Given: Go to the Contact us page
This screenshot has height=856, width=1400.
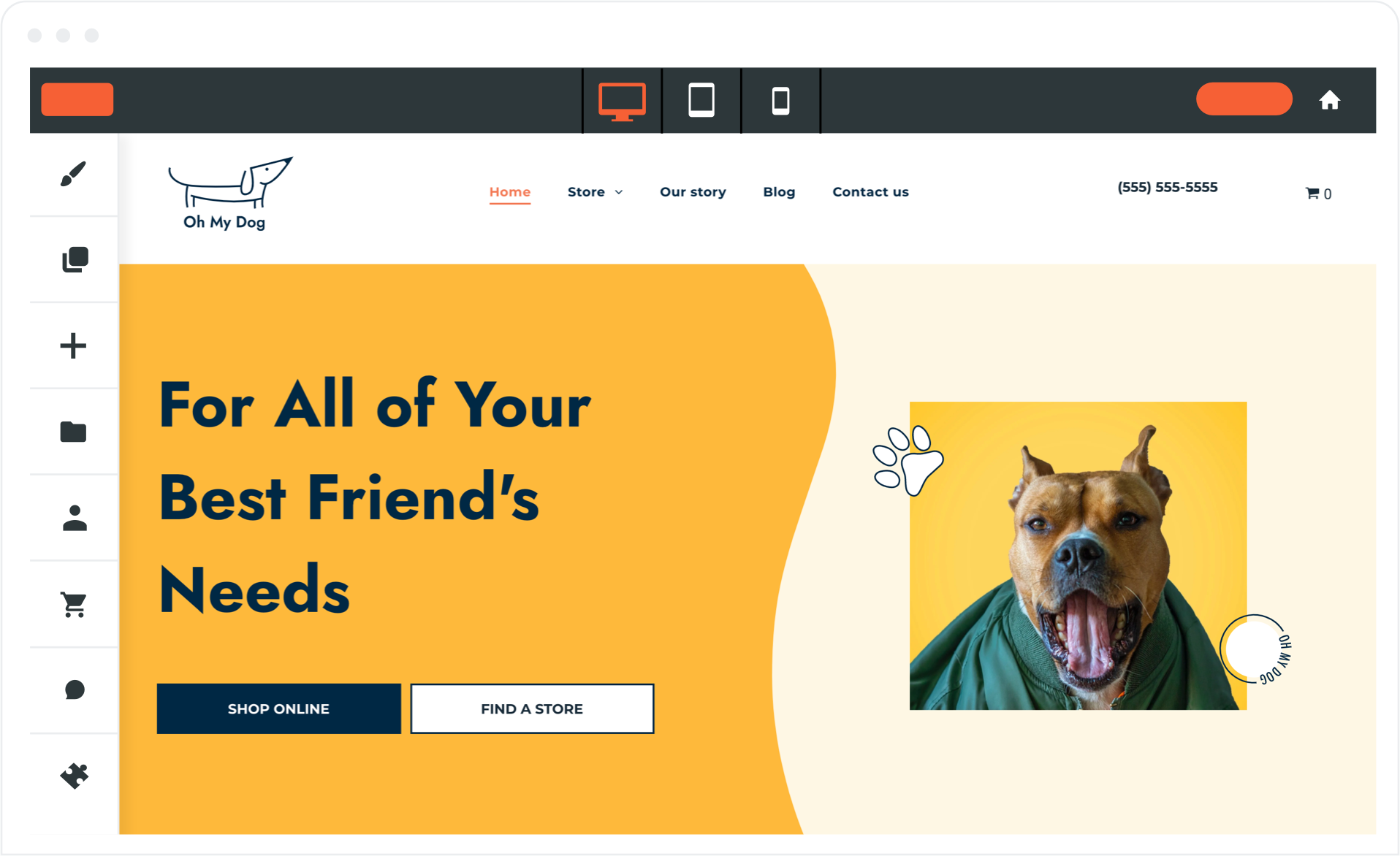Looking at the screenshot, I should [870, 191].
